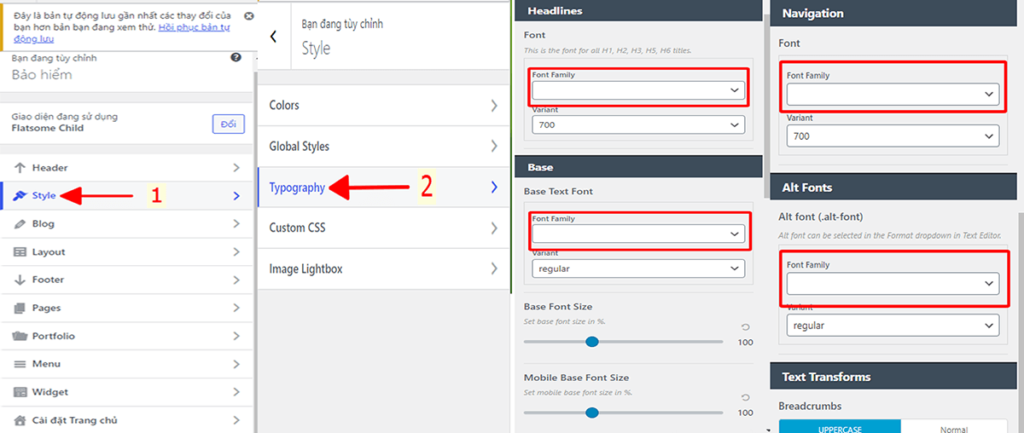Click the Header arrow icon in sidebar

click(x=20, y=168)
